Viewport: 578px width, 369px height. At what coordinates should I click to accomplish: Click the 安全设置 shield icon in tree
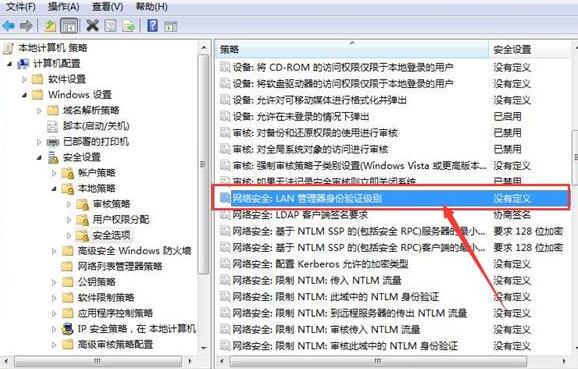click(53, 157)
